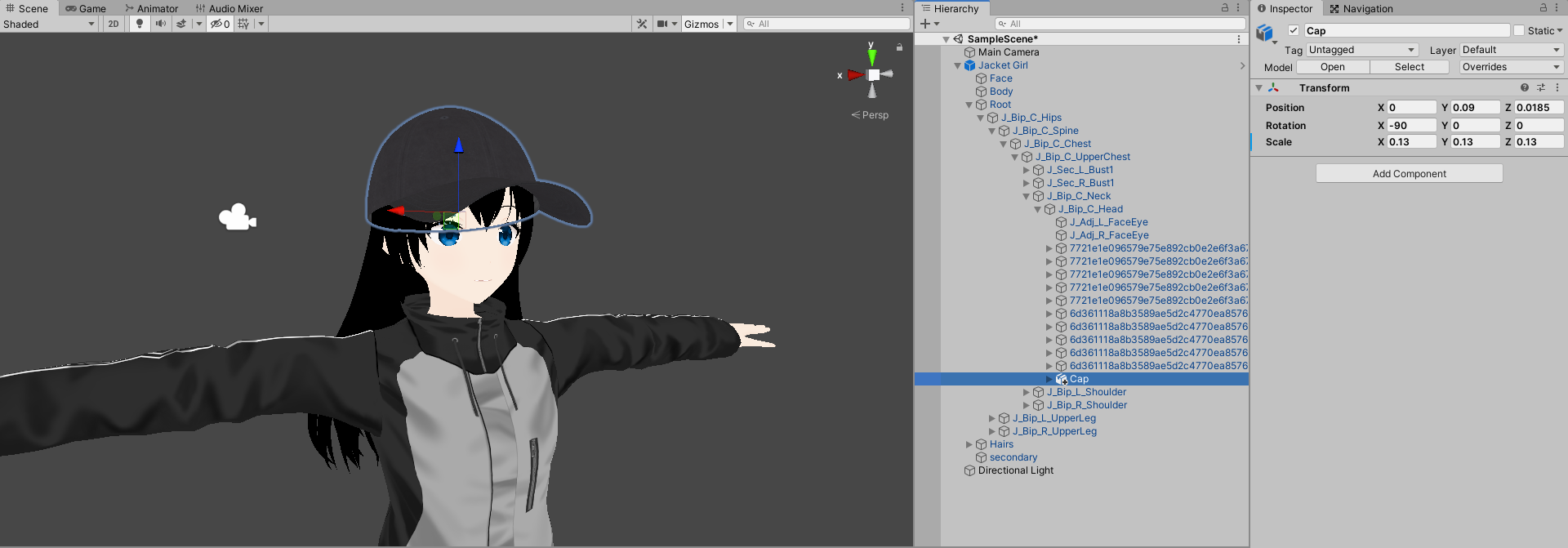Open Jacket Girl prefab chevron arrow
The height and width of the screenshot is (548, 1568).
click(x=1242, y=65)
